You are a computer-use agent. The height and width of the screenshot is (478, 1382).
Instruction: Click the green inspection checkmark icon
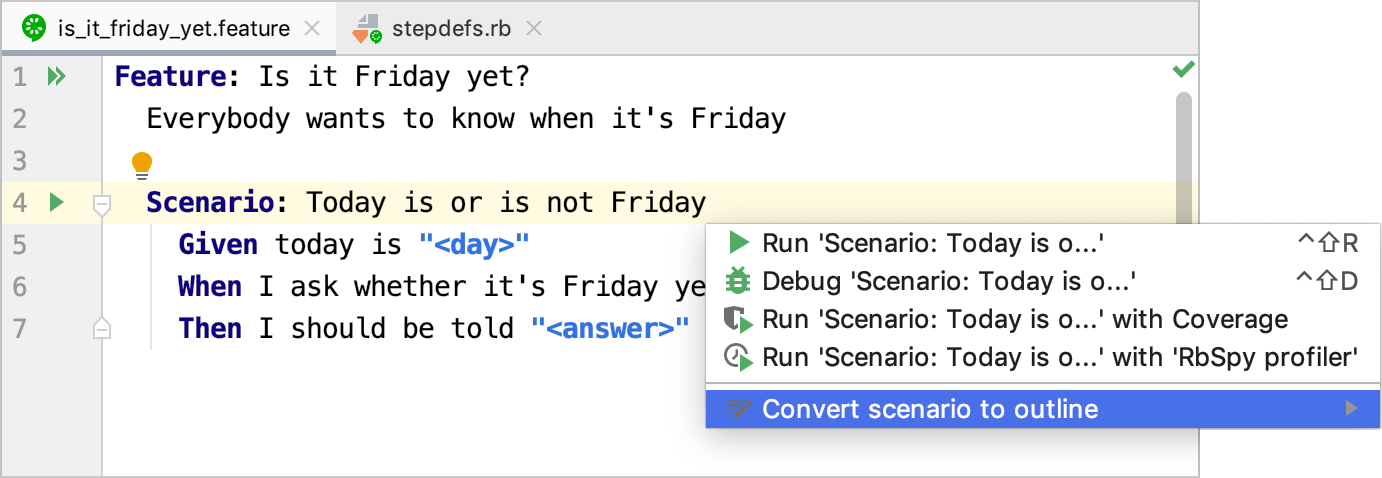[1183, 70]
